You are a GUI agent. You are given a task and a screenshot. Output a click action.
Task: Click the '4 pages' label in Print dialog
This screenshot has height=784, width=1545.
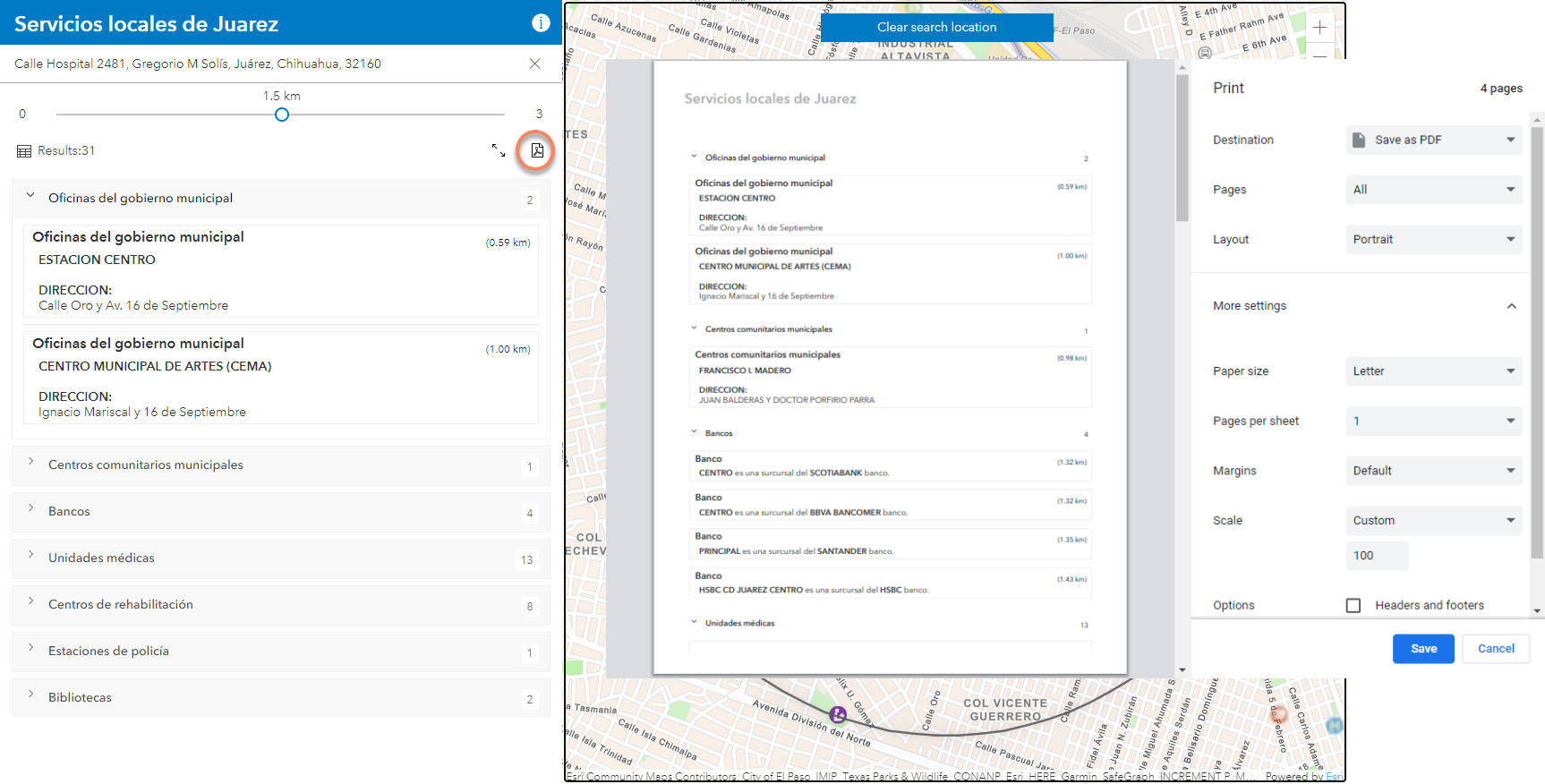pyautogui.click(x=1501, y=89)
